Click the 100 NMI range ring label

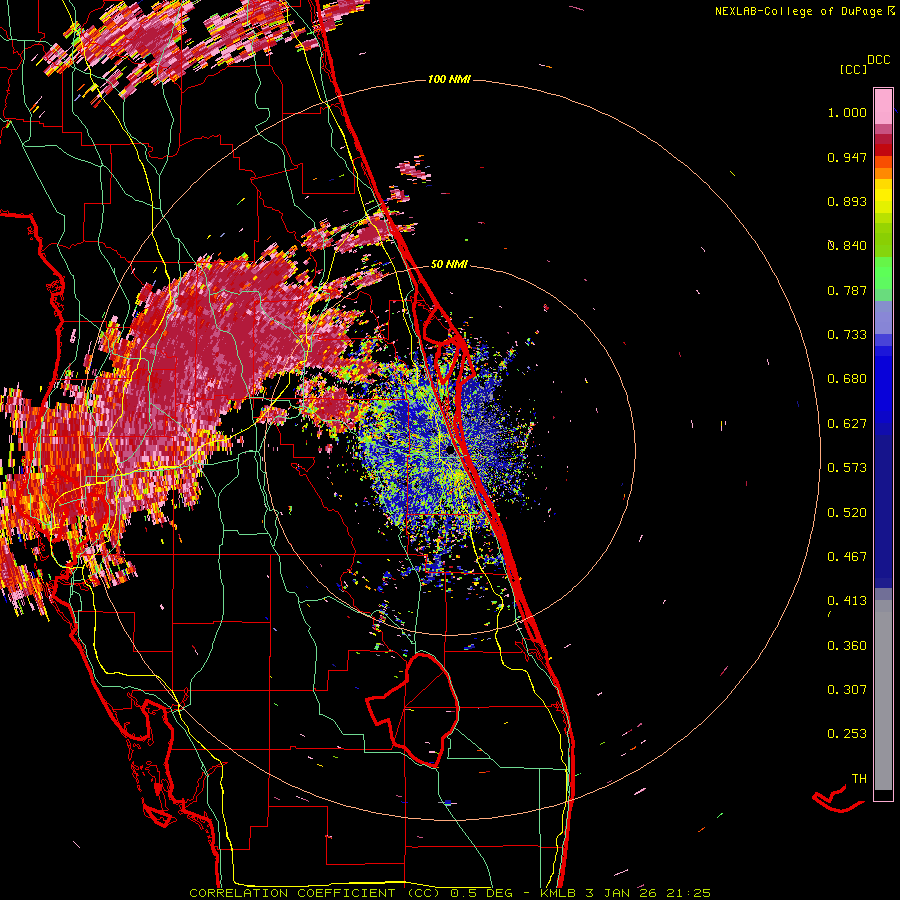click(449, 79)
